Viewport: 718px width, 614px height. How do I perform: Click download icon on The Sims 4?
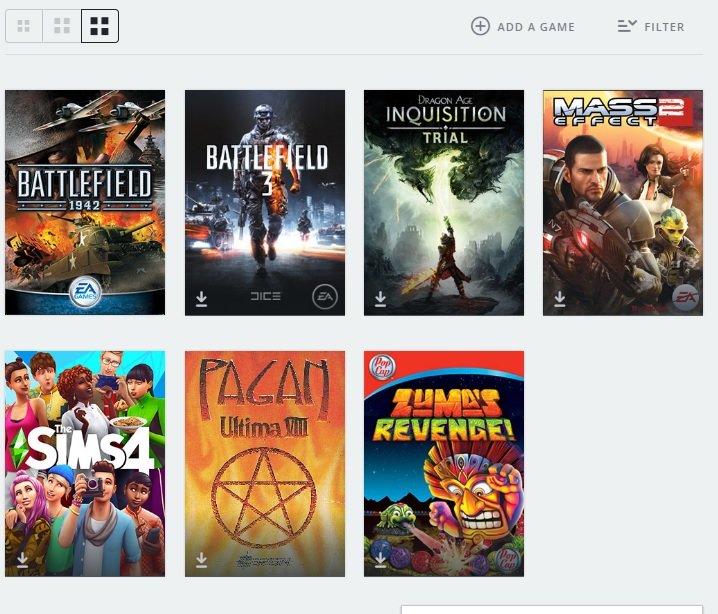22,560
